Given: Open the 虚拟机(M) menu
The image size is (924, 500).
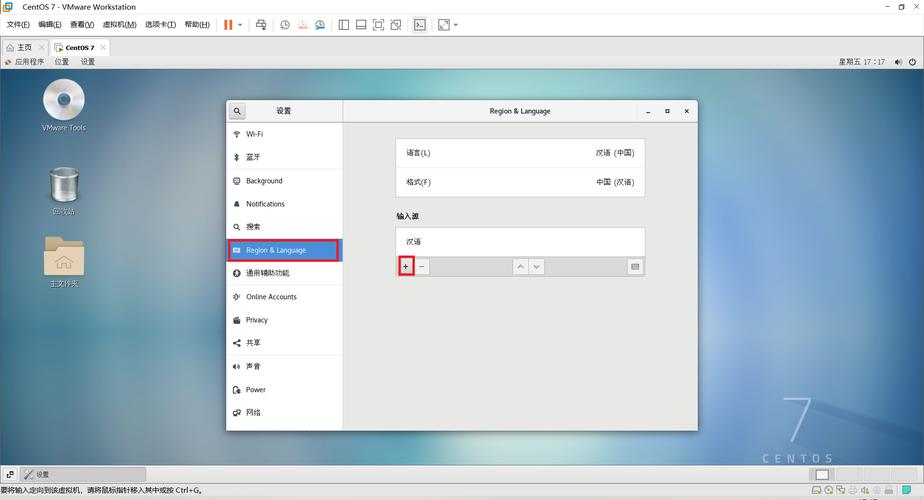Looking at the screenshot, I should click(x=120, y=25).
